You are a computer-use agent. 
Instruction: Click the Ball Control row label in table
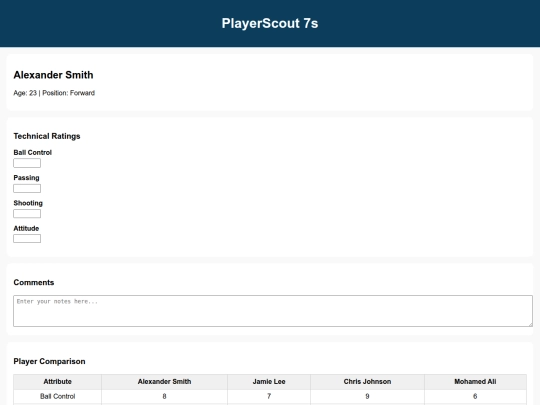(x=58, y=396)
